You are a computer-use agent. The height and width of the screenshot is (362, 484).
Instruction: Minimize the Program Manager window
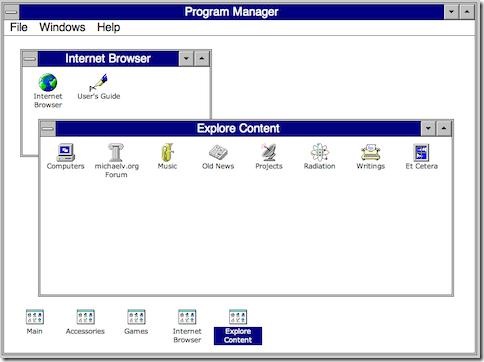pos(452,12)
